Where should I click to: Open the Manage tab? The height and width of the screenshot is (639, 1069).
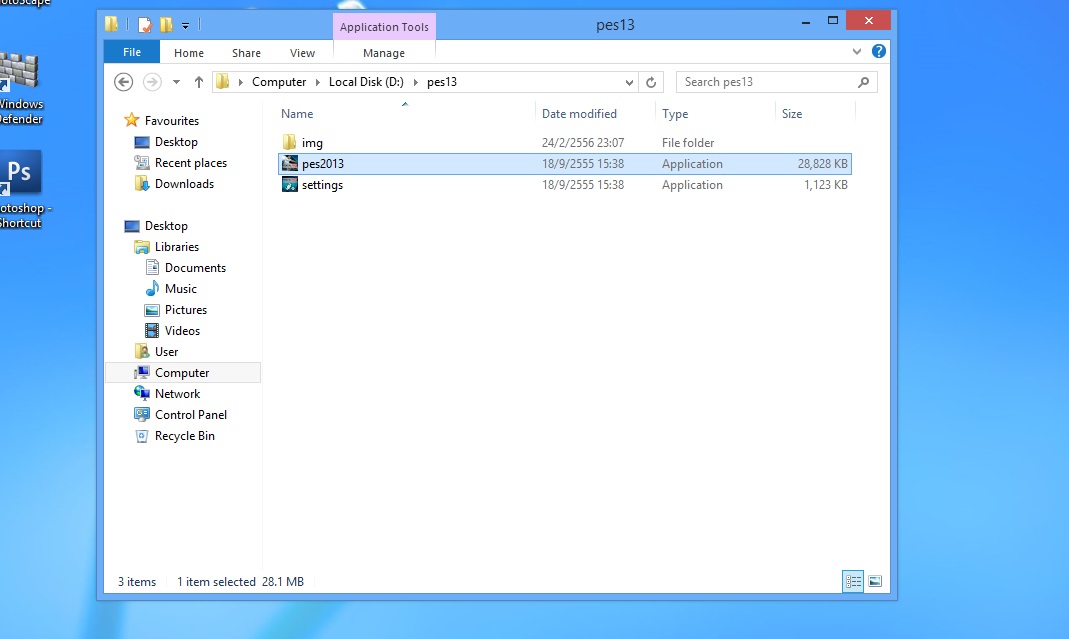tap(384, 53)
